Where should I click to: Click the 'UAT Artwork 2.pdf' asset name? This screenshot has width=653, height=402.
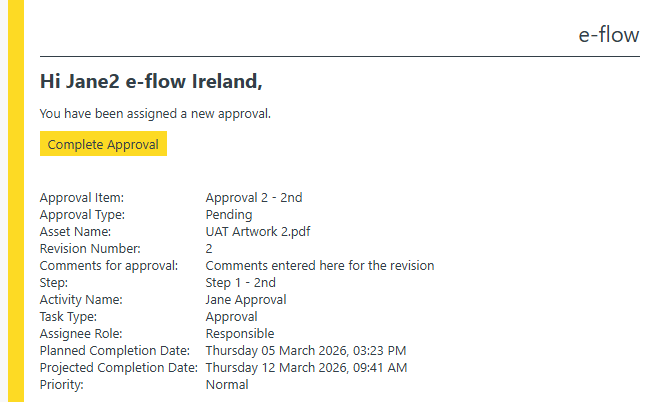[x=258, y=232]
